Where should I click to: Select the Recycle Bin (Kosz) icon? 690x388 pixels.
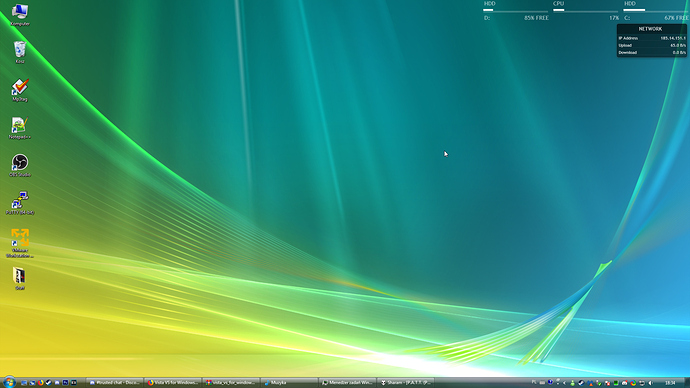click(20, 52)
